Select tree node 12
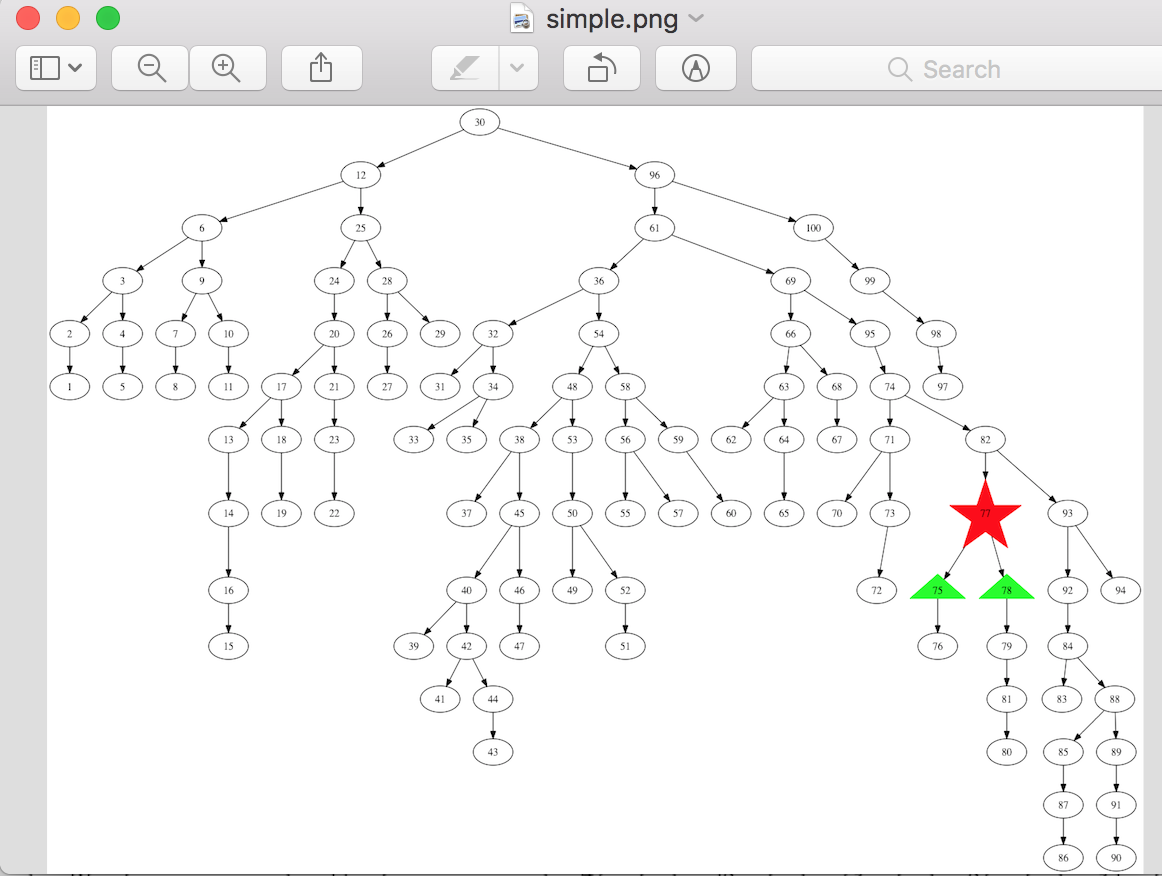Screen dimensions: 1162x876 pyautogui.click(x=360, y=175)
